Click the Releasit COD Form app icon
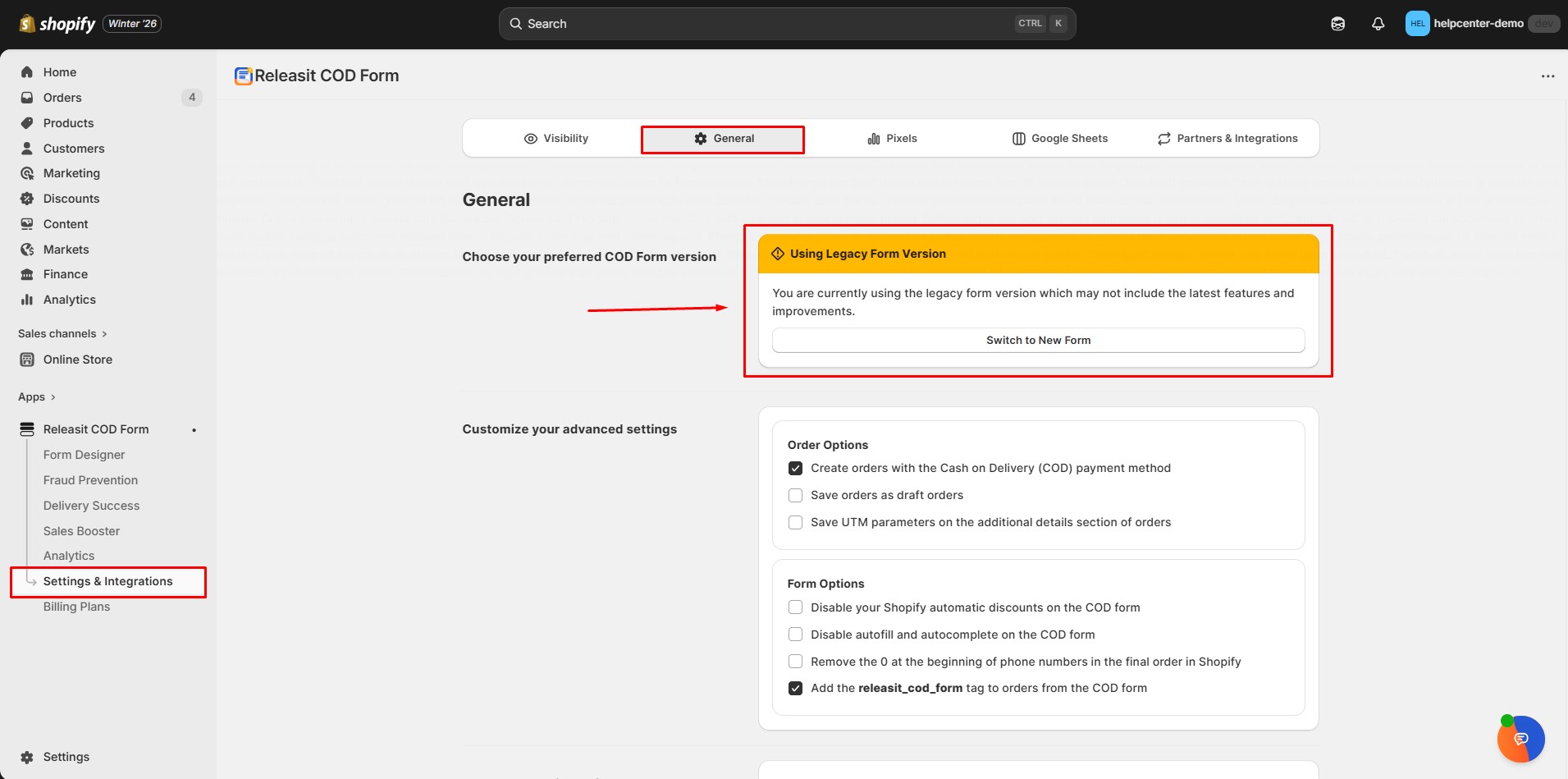Viewport: 1568px width, 779px height. coord(243,76)
